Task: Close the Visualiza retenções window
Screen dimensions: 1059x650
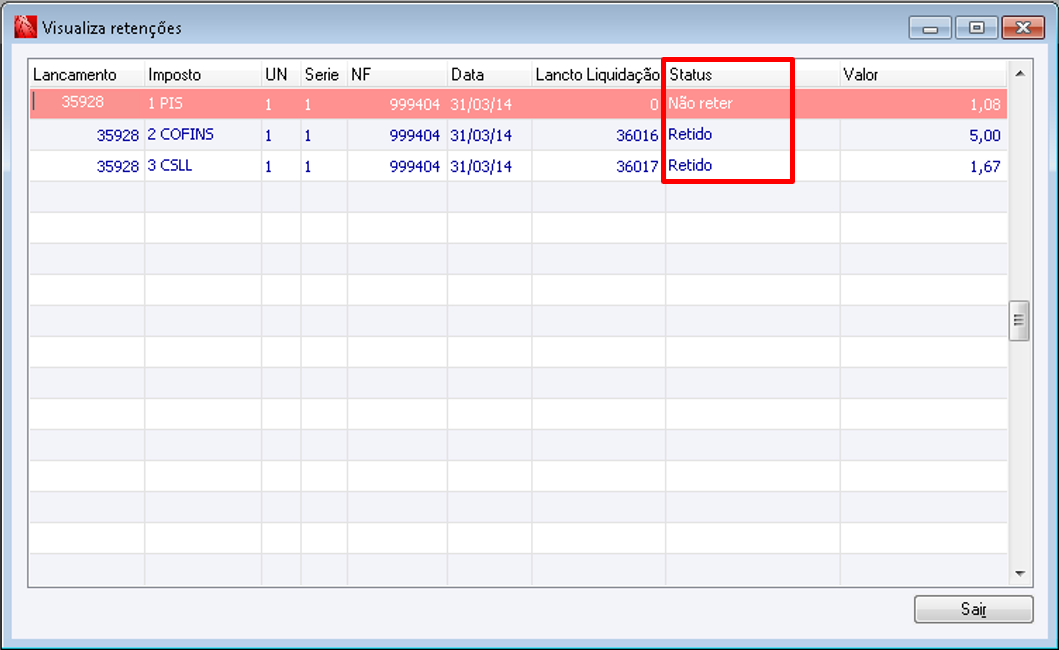Action: point(1023,28)
